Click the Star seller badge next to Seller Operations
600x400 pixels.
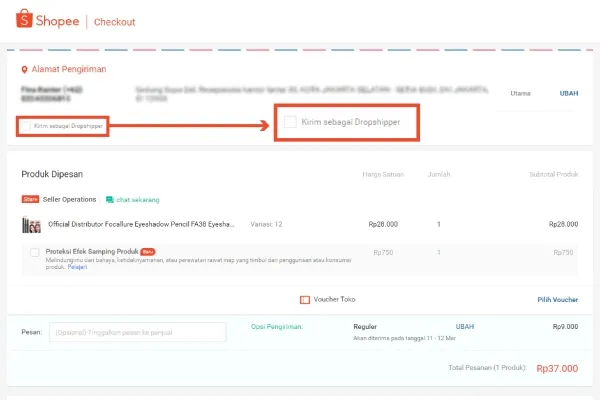[30, 199]
